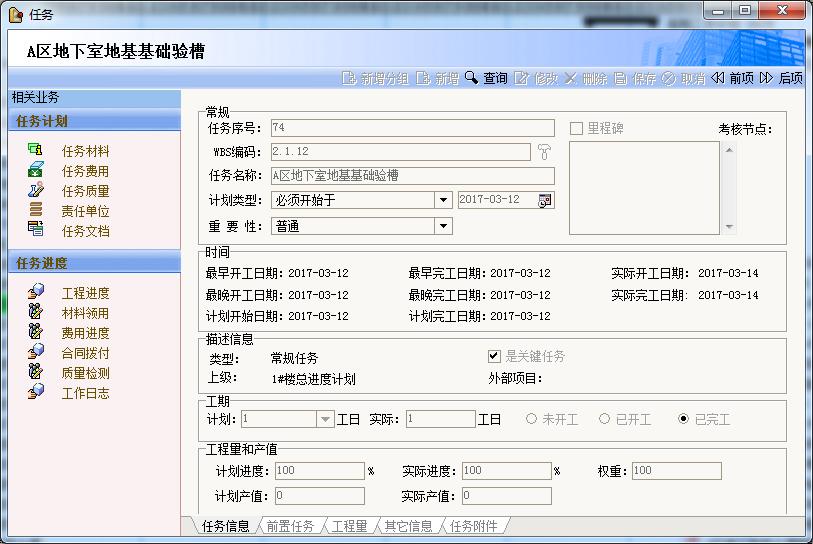Expand the 重要性 dropdown
This screenshot has height=544, width=813.
(443, 226)
